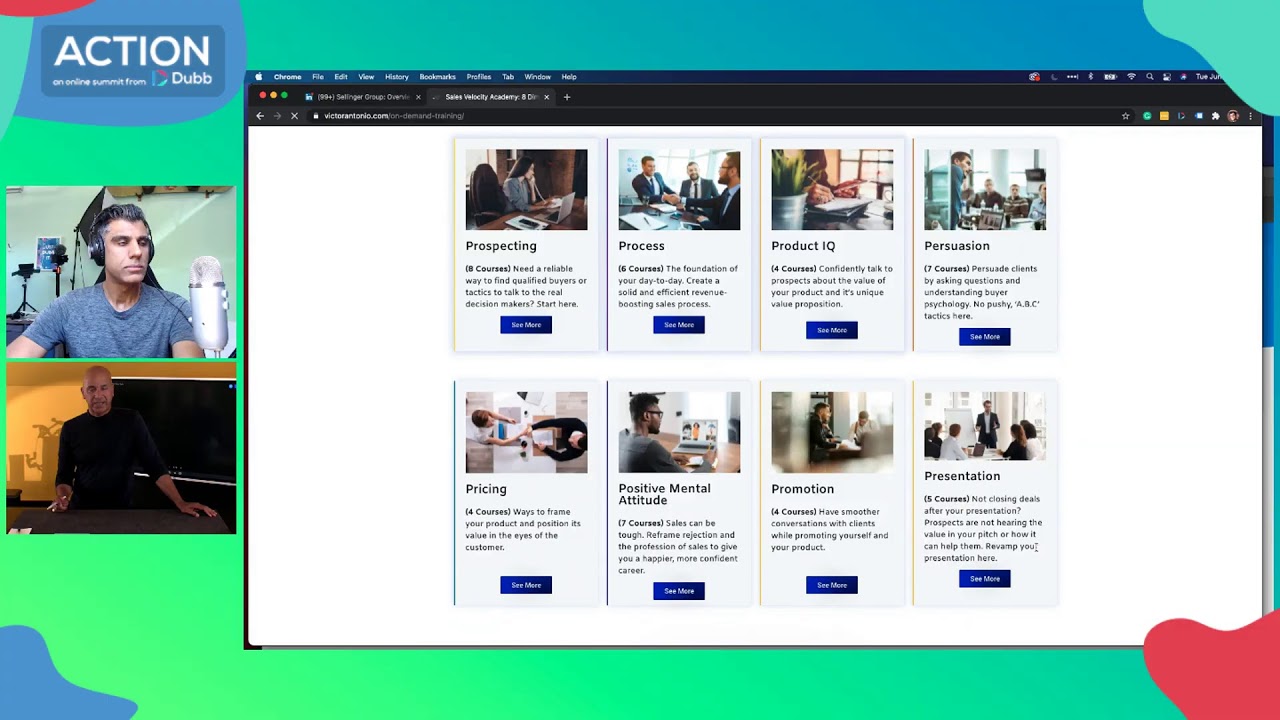Open the Product IQ card image
This screenshot has width=1280, height=720.
click(832, 190)
